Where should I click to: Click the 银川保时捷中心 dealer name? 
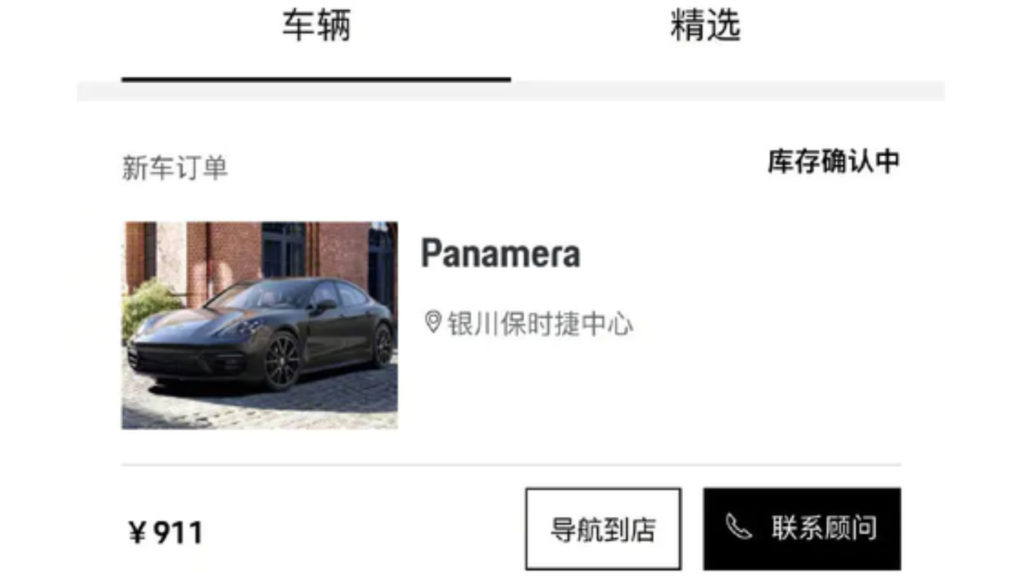[x=540, y=324]
